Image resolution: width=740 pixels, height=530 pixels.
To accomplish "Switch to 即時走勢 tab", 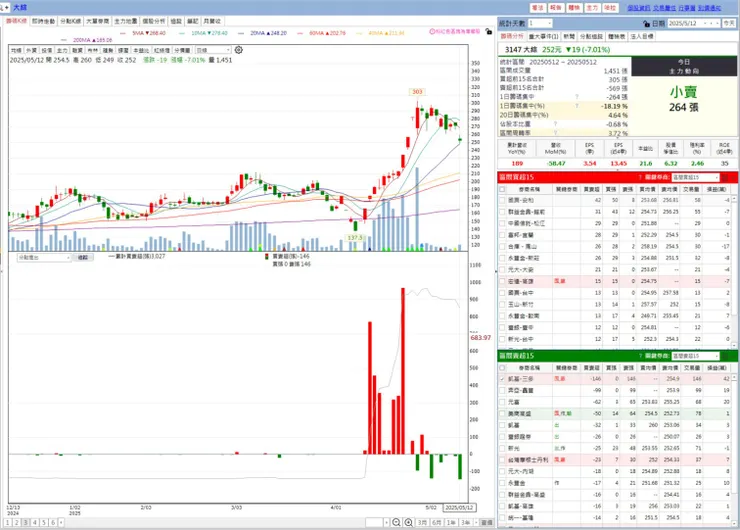I will click(43, 21).
